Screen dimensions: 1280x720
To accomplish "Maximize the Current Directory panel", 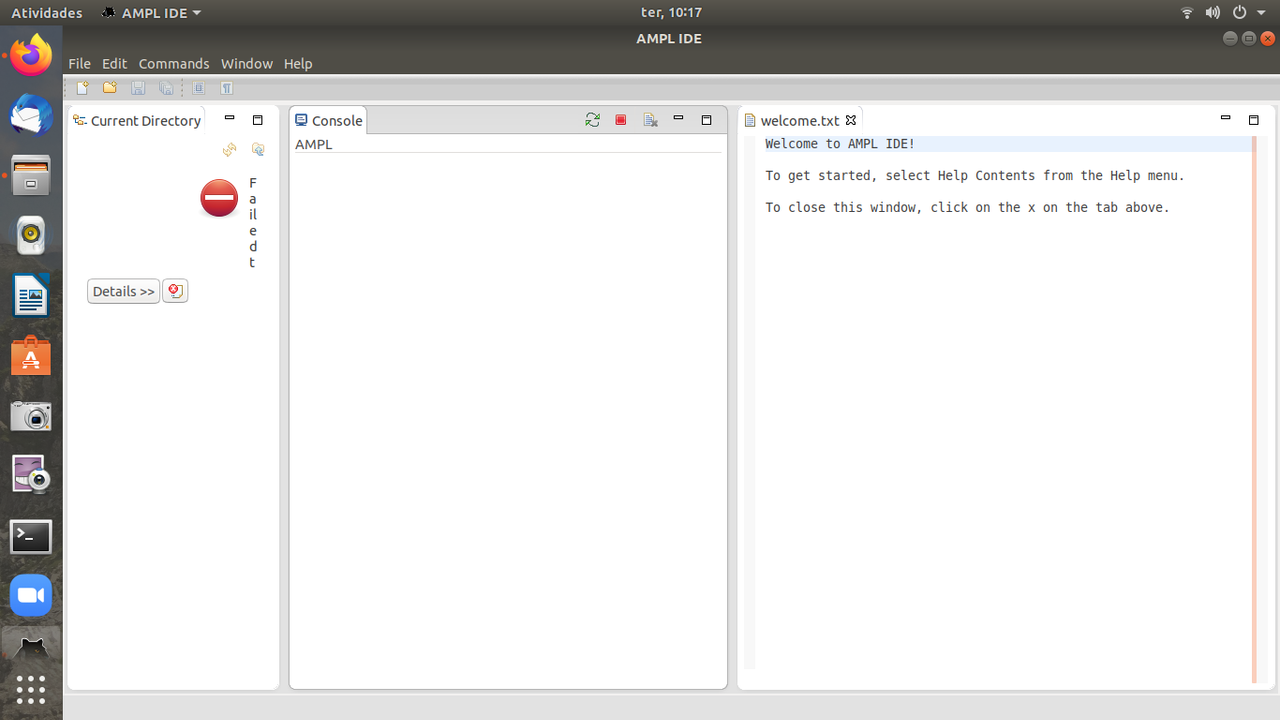I will (x=257, y=120).
